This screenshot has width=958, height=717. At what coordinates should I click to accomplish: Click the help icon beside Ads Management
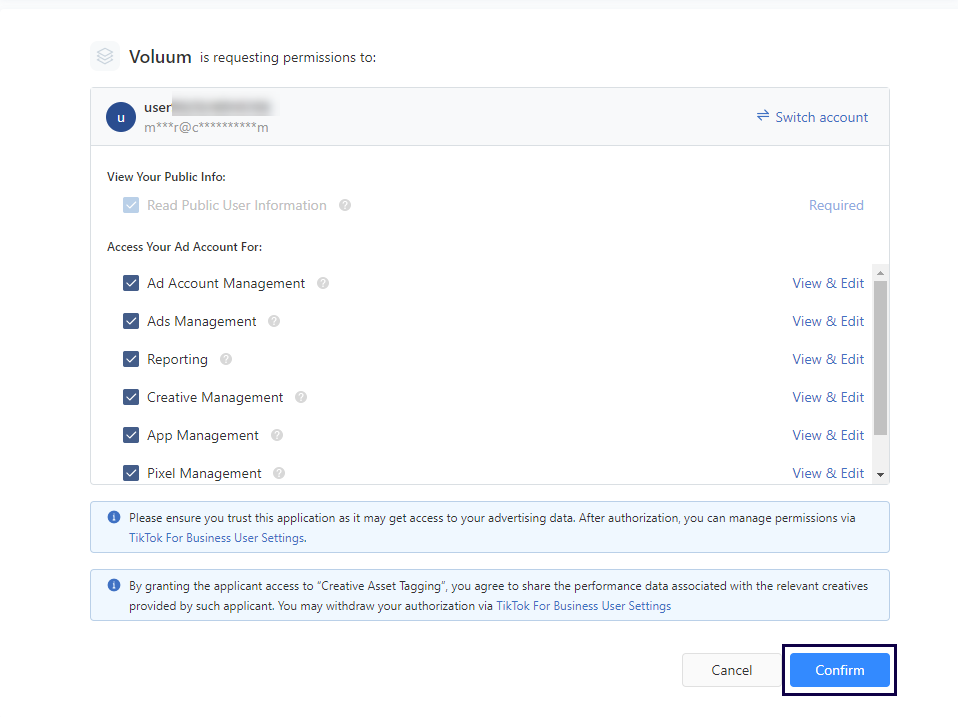pyautogui.click(x=274, y=321)
